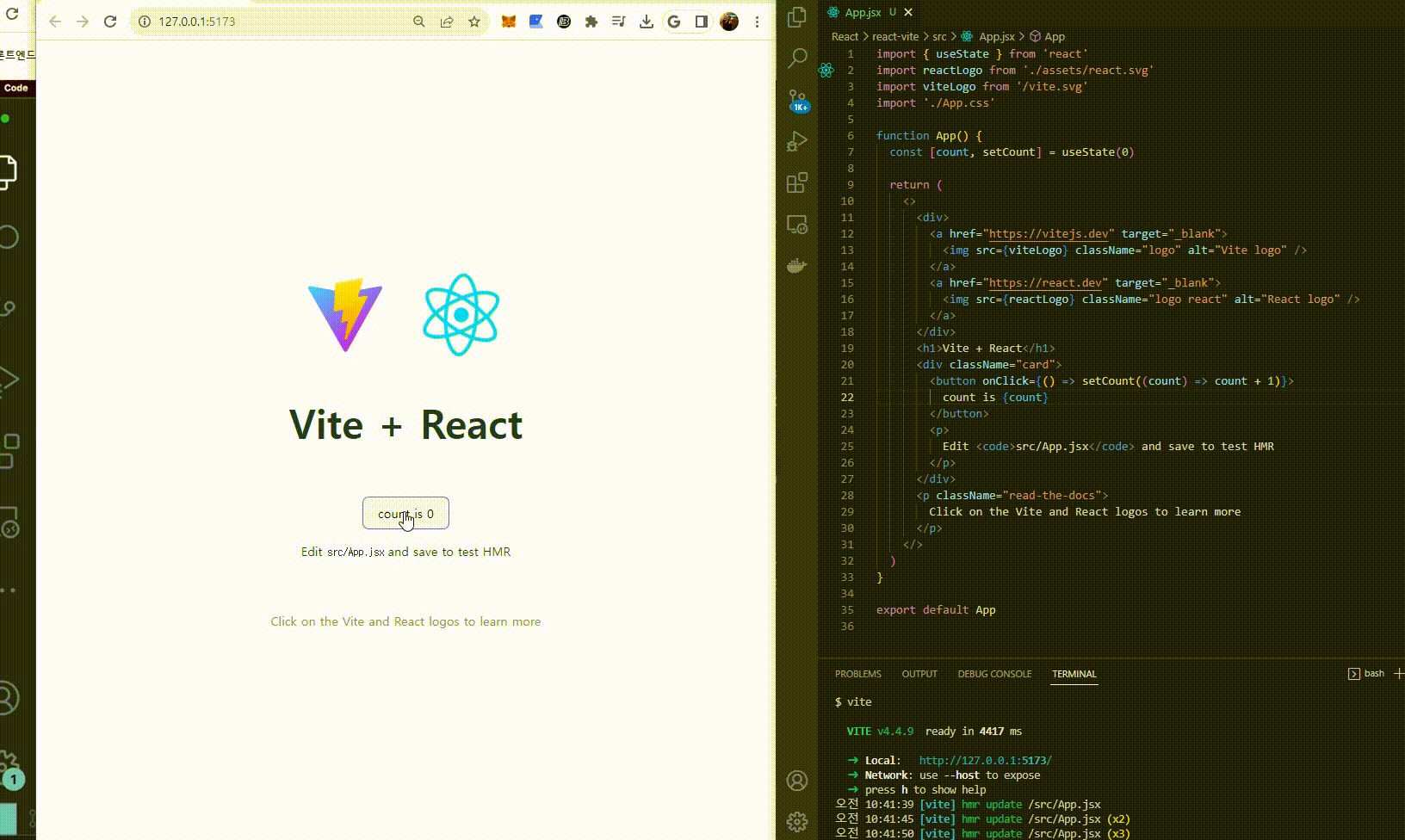This screenshot has height=840, width=1405.
Task: Open the VS Code Explorer view
Action: [797, 16]
